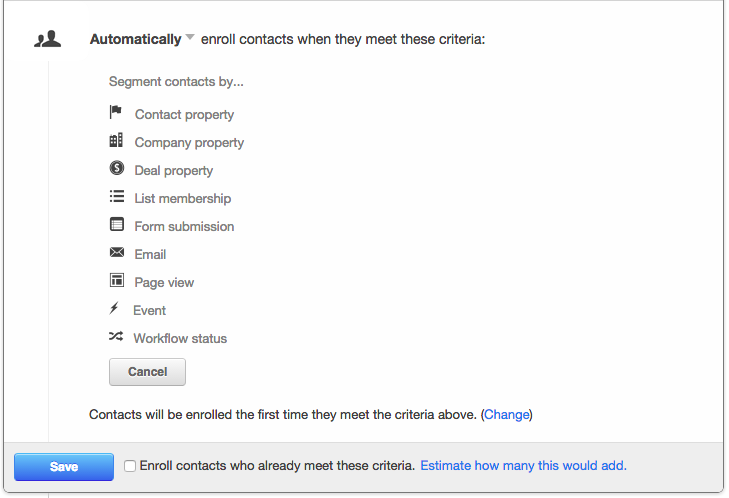729x498 pixels.
Task: Click the contacts people icon
Action: pos(47,39)
